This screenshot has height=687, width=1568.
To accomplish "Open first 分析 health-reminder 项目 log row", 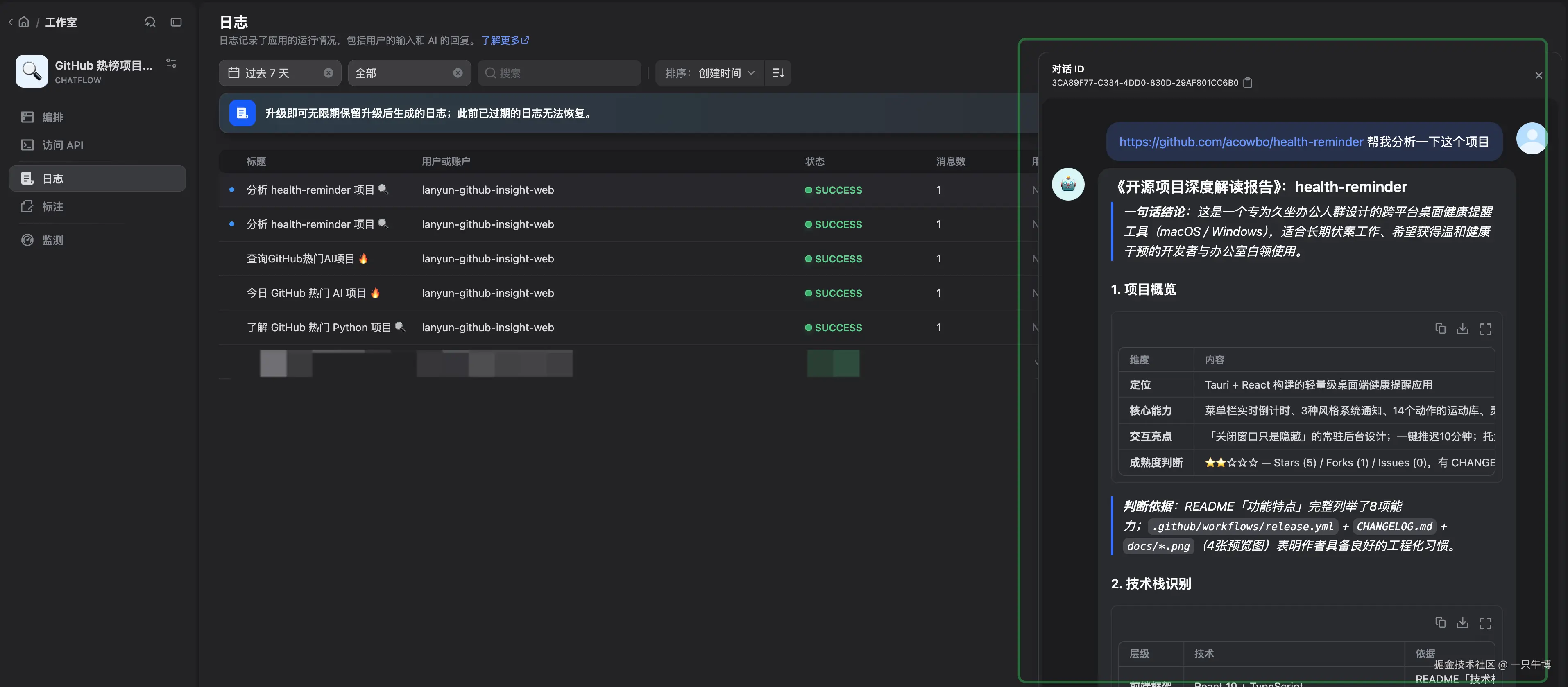I will click(x=628, y=190).
